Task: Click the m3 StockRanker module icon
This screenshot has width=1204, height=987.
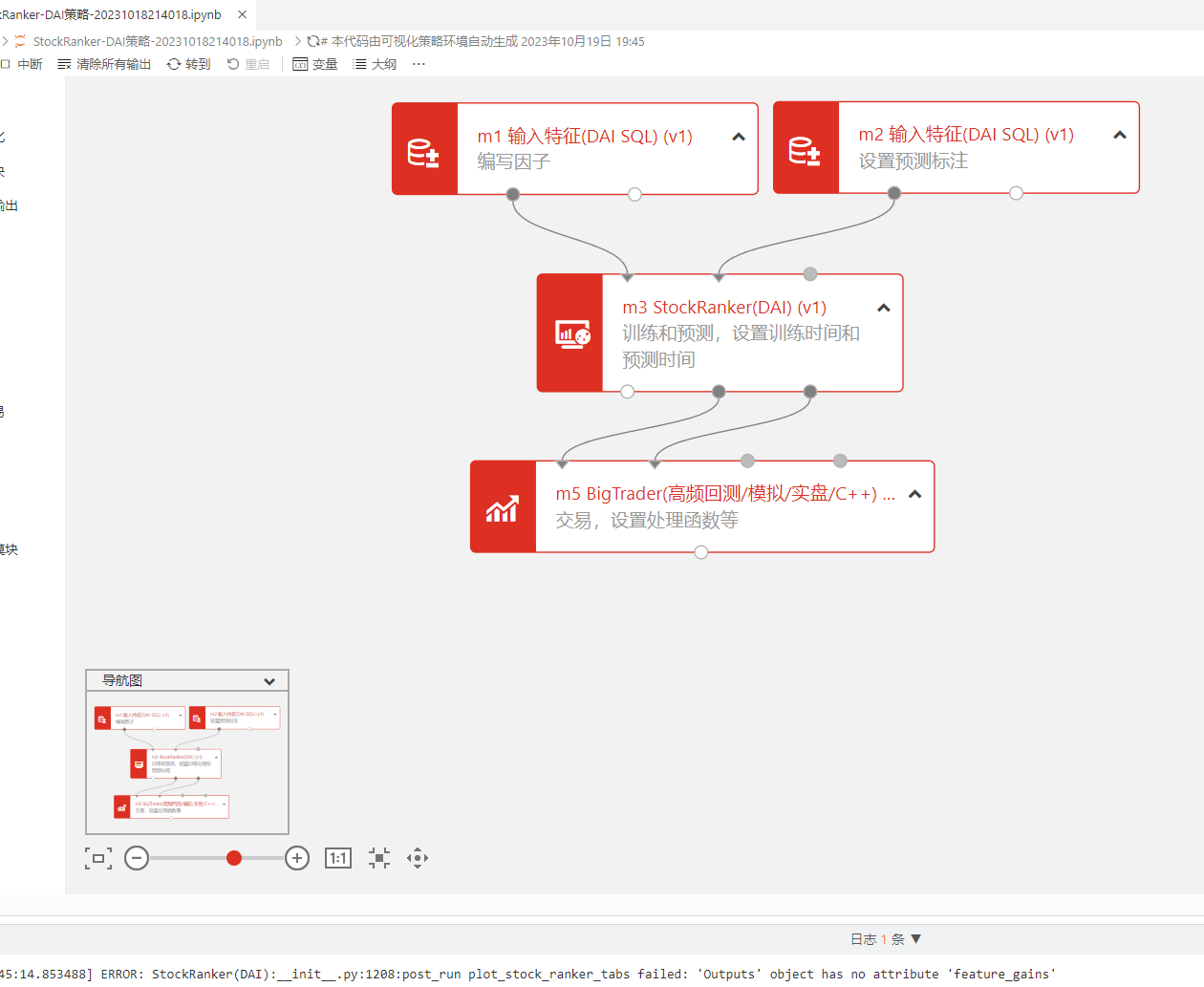Action: click(570, 333)
